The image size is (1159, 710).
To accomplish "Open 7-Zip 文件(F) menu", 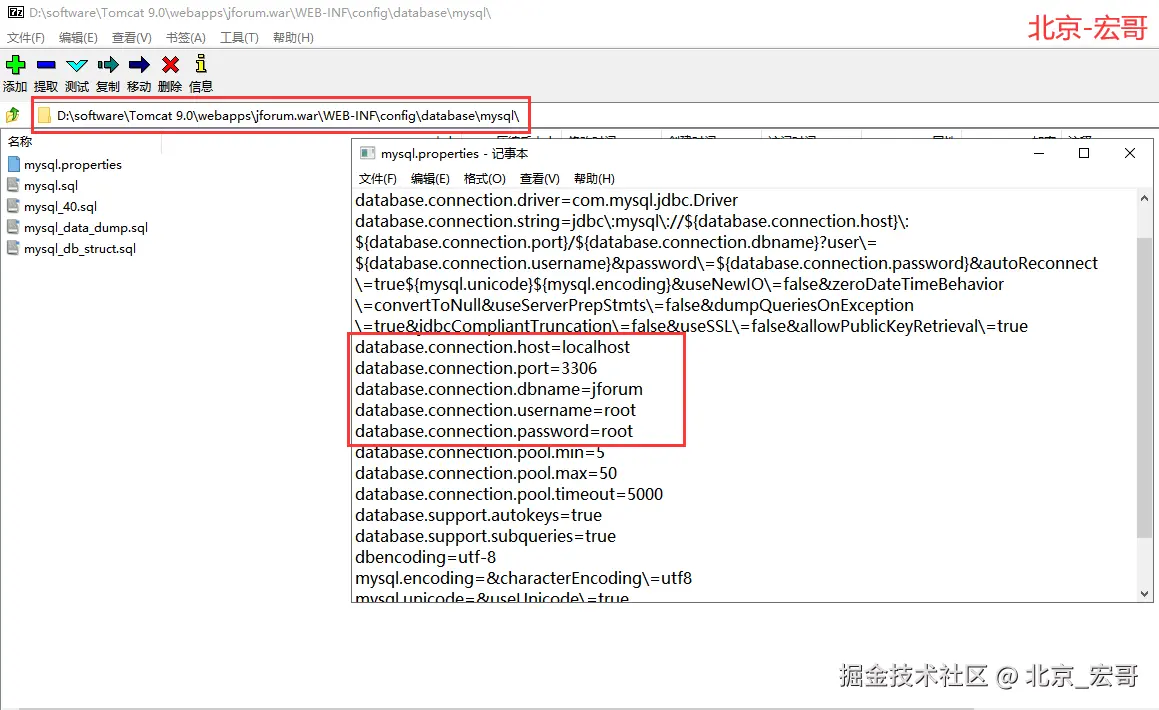I will click(x=26, y=38).
